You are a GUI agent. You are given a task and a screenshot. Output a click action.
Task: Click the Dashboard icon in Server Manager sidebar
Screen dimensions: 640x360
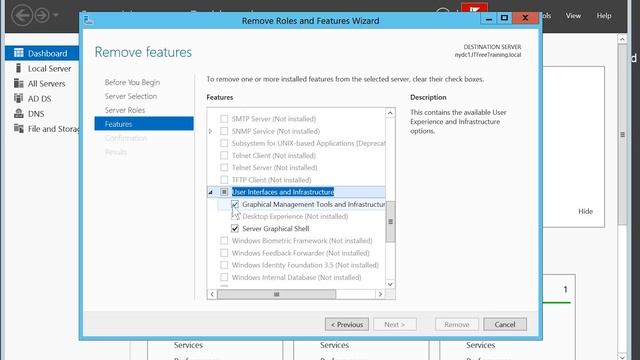click(x=19, y=53)
